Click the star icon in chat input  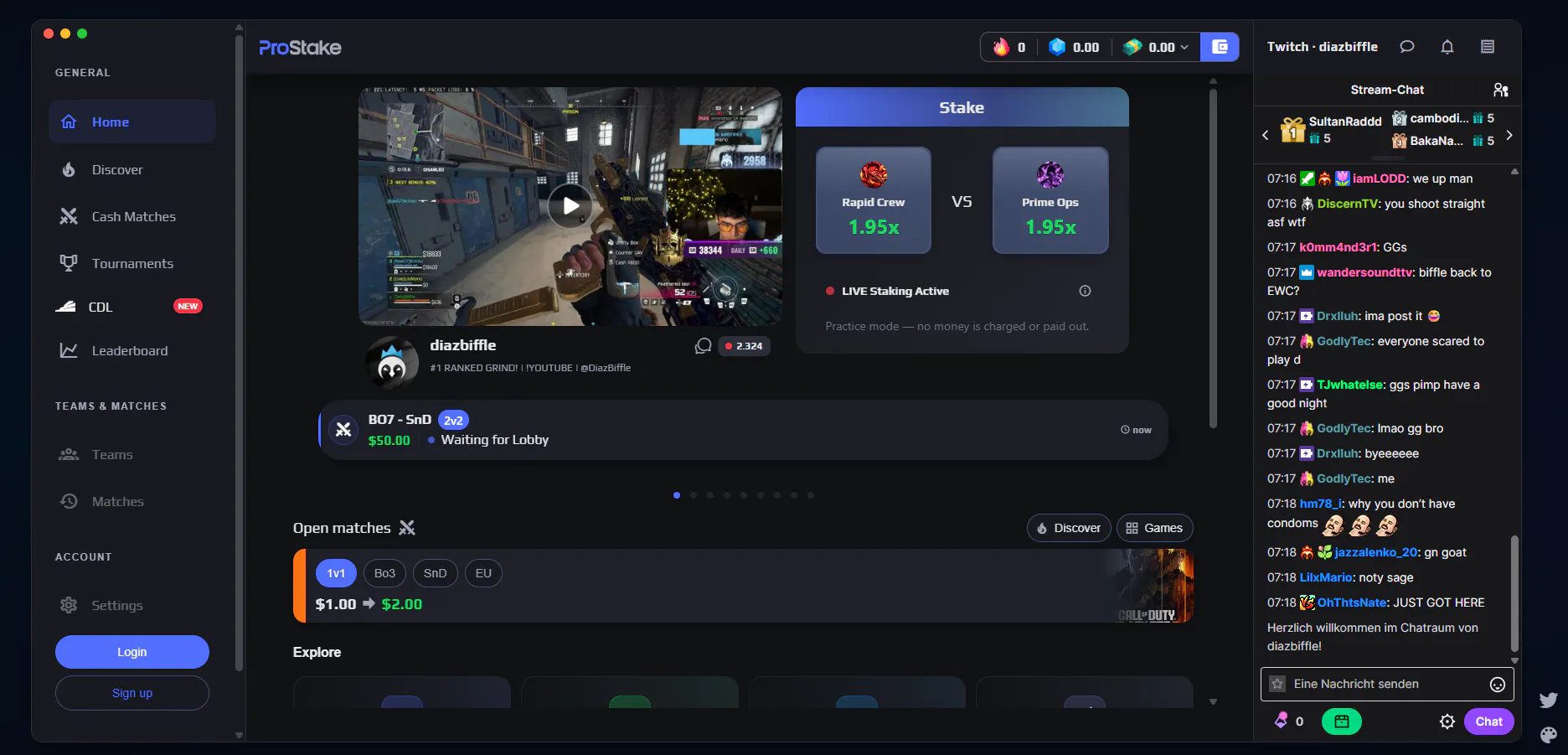click(1277, 684)
